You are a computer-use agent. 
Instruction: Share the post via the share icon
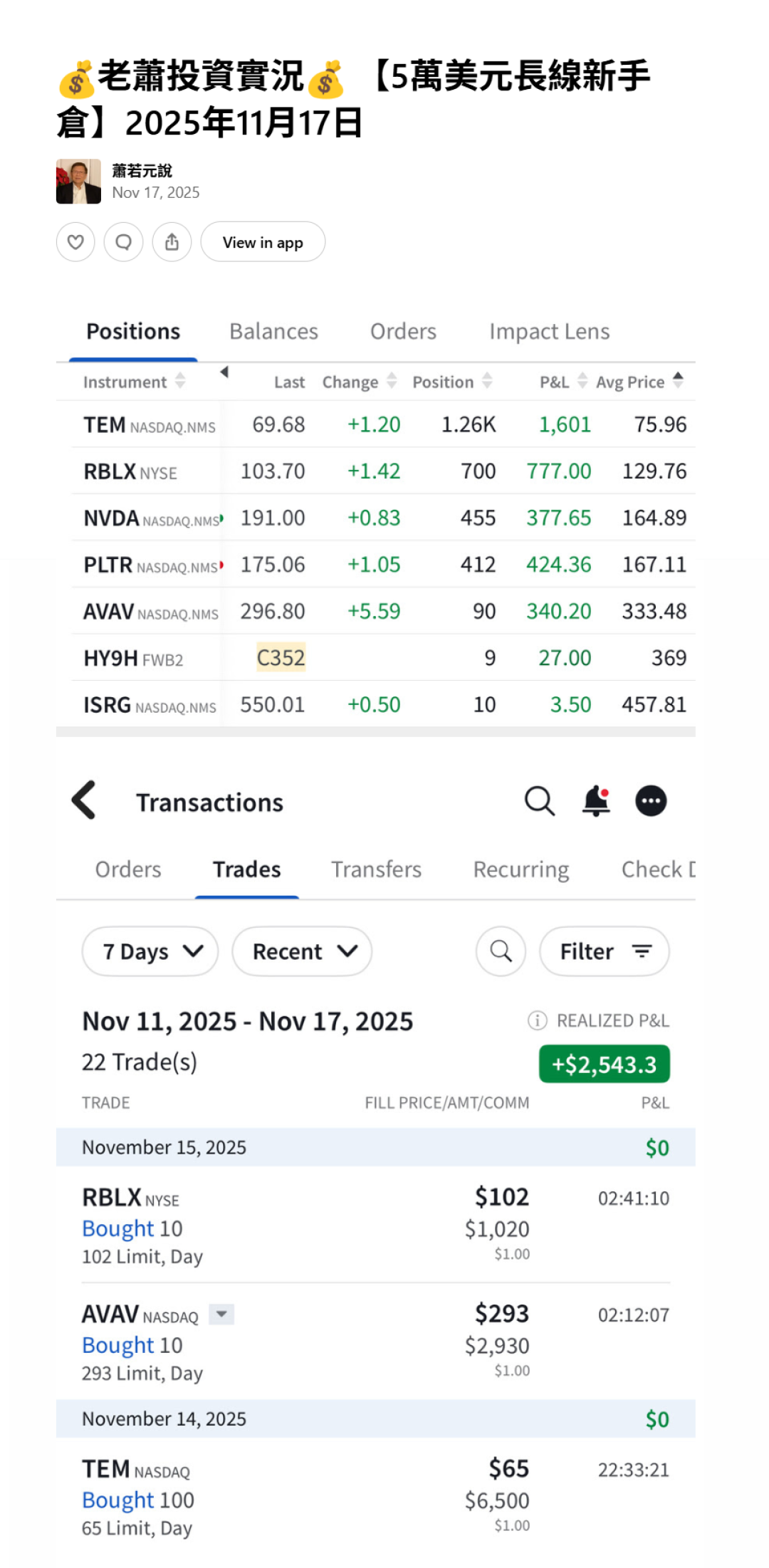point(172,242)
